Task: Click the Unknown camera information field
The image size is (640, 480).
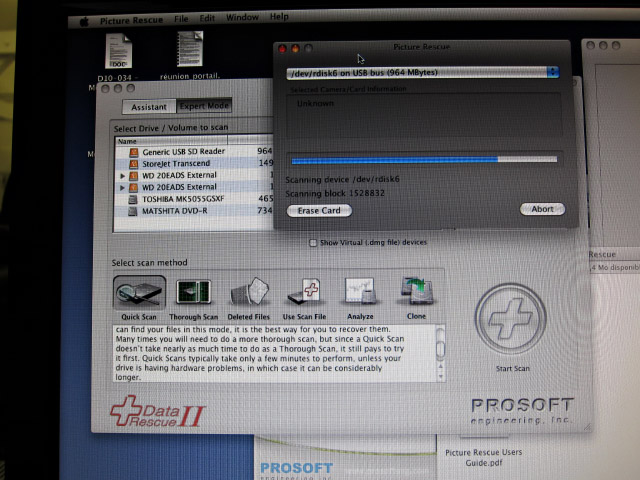Action: coord(424,116)
